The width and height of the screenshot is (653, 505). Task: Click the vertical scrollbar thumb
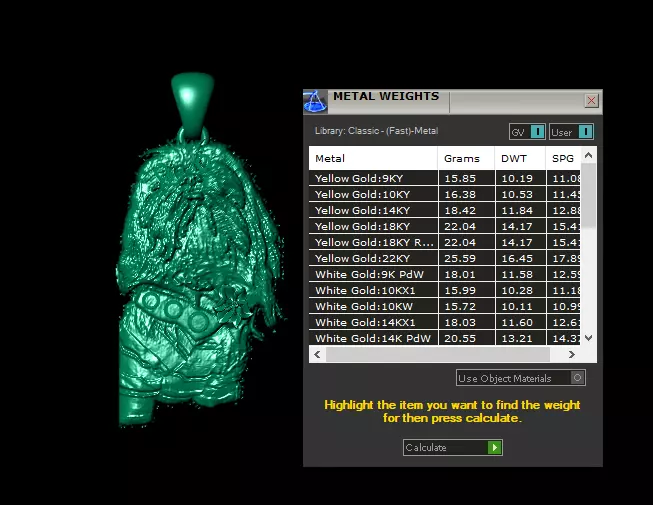[588, 196]
